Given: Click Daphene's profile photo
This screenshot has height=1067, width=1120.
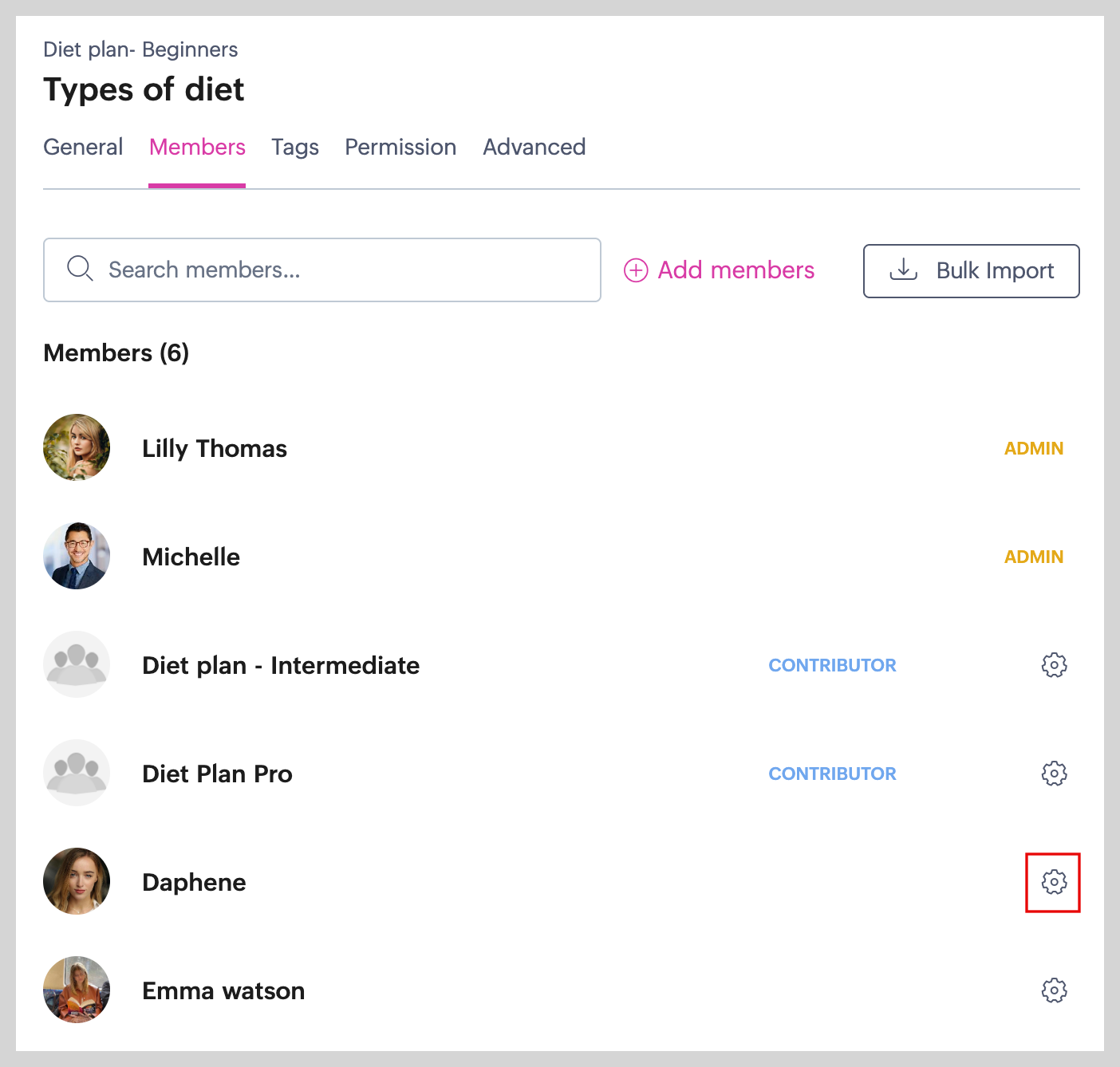Looking at the screenshot, I should [77, 881].
